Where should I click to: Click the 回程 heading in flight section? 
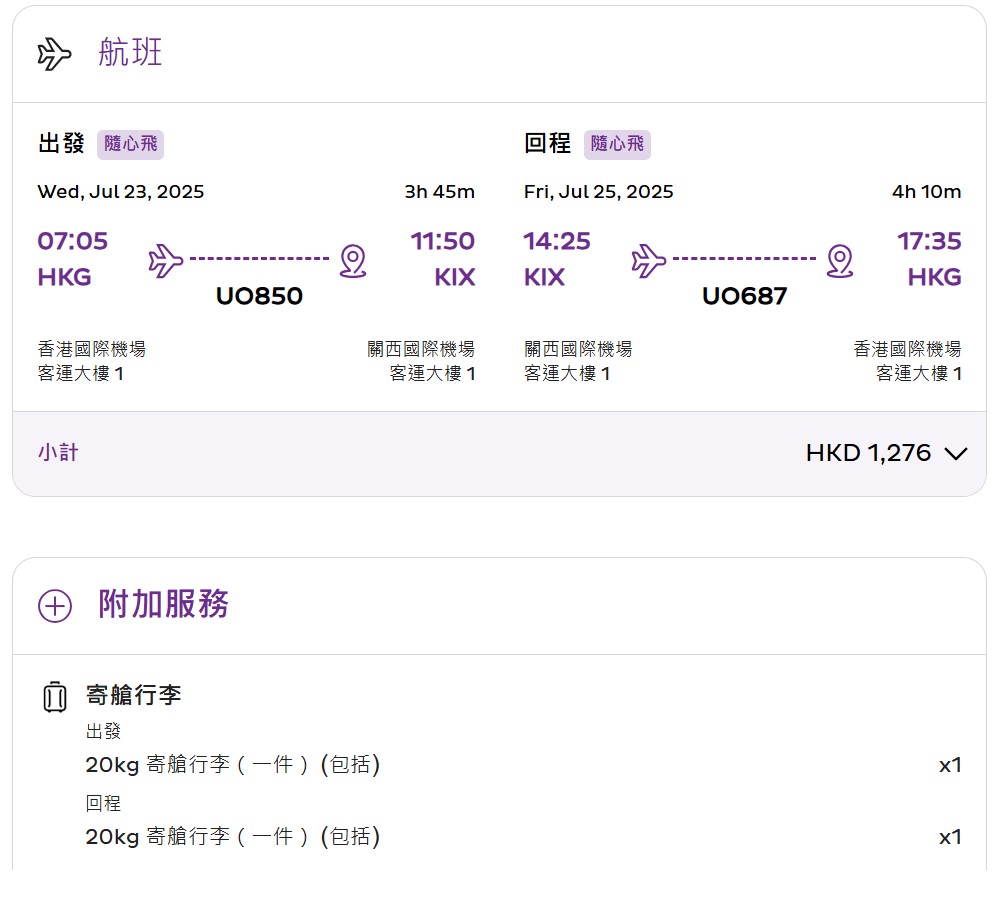pos(547,144)
